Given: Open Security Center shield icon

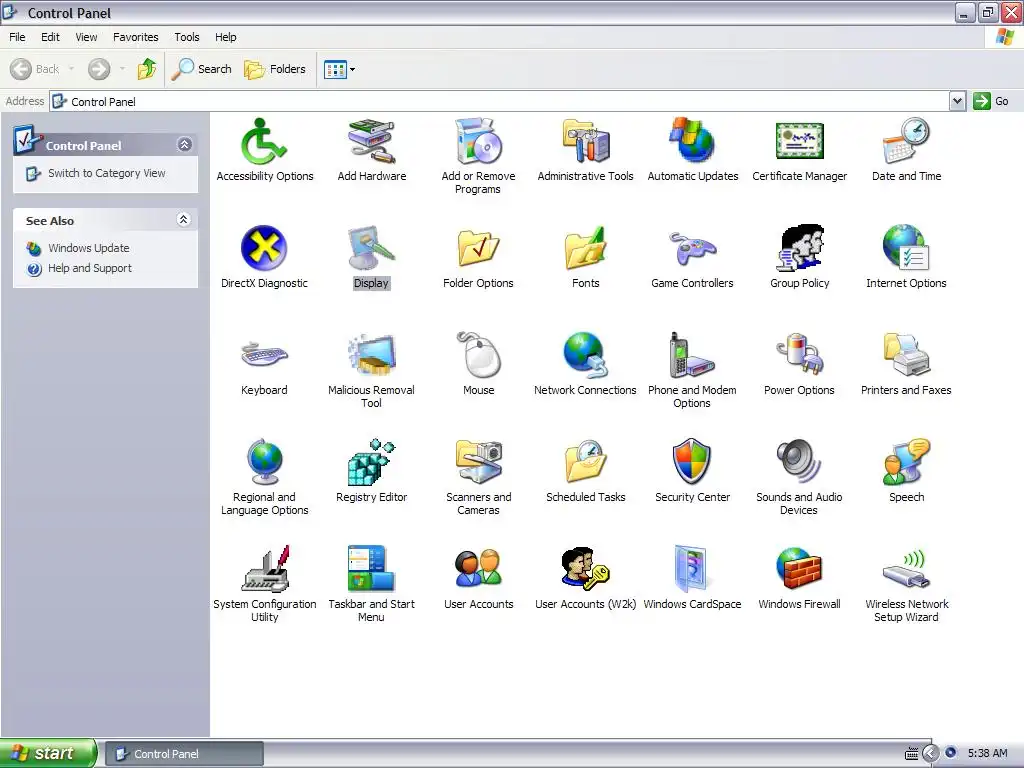Looking at the screenshot, I should coord(692,462).
